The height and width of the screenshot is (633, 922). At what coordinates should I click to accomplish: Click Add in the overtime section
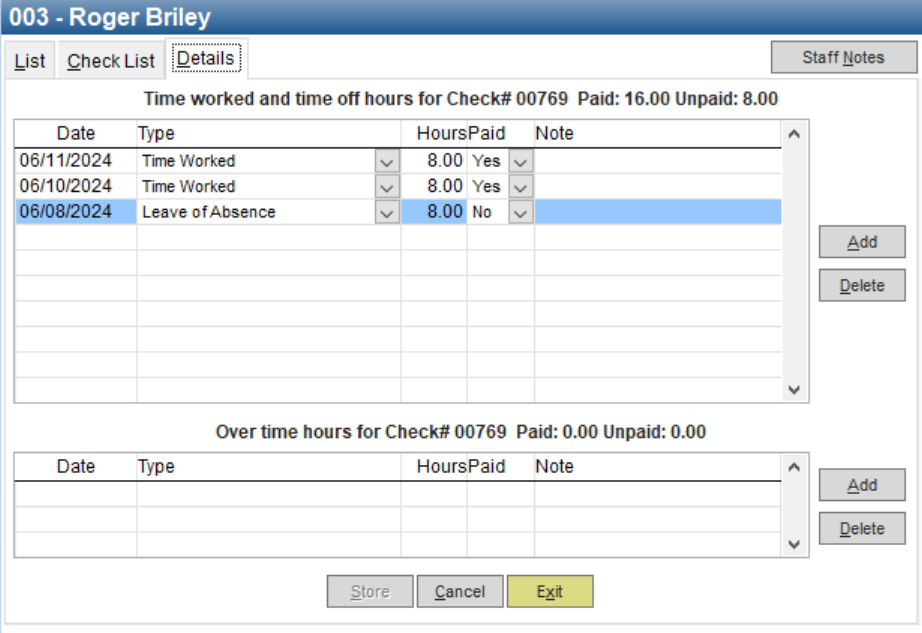861,485
